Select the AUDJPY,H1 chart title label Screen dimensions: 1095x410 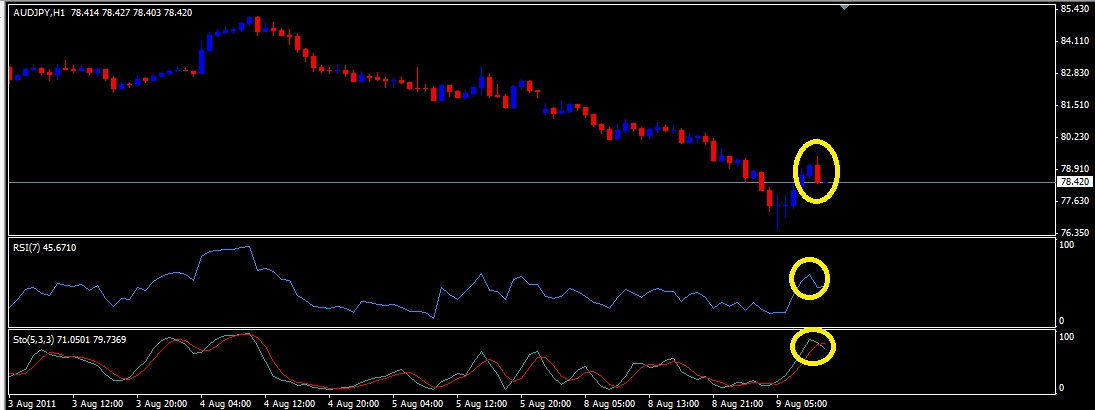pyautogui.click(x=39, y=12)
